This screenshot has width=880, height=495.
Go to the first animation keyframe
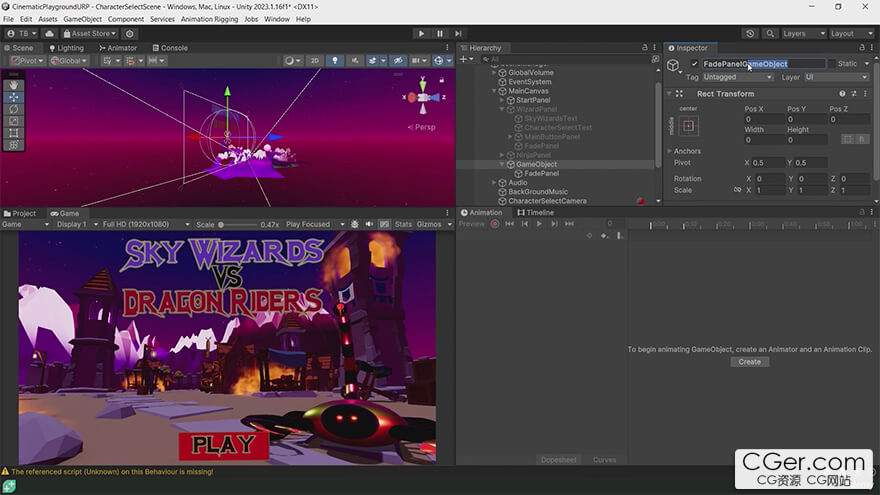tap(510, 224)
